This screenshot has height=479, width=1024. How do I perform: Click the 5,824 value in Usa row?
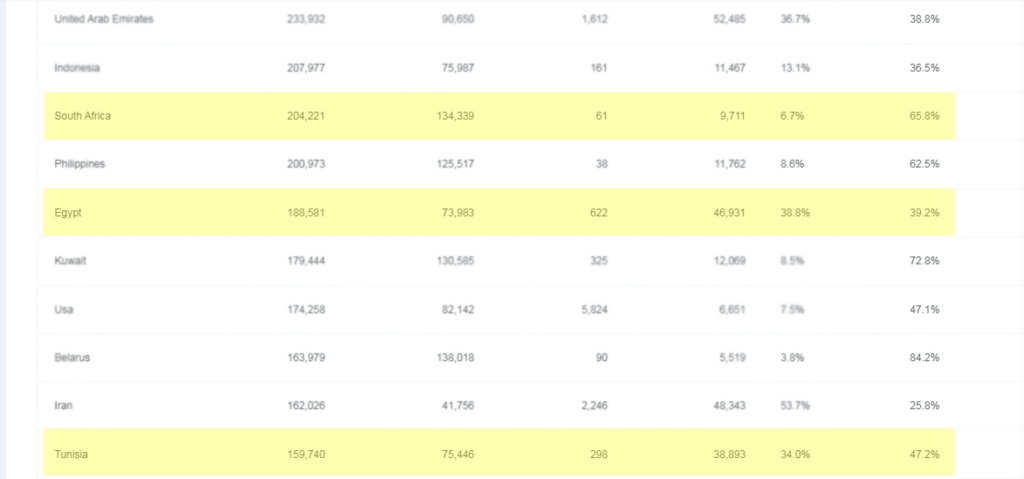[594, 309]
